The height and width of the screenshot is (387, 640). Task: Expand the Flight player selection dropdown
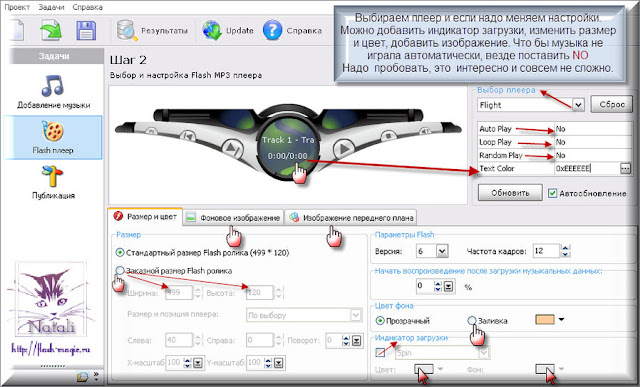tap(578, 105)
